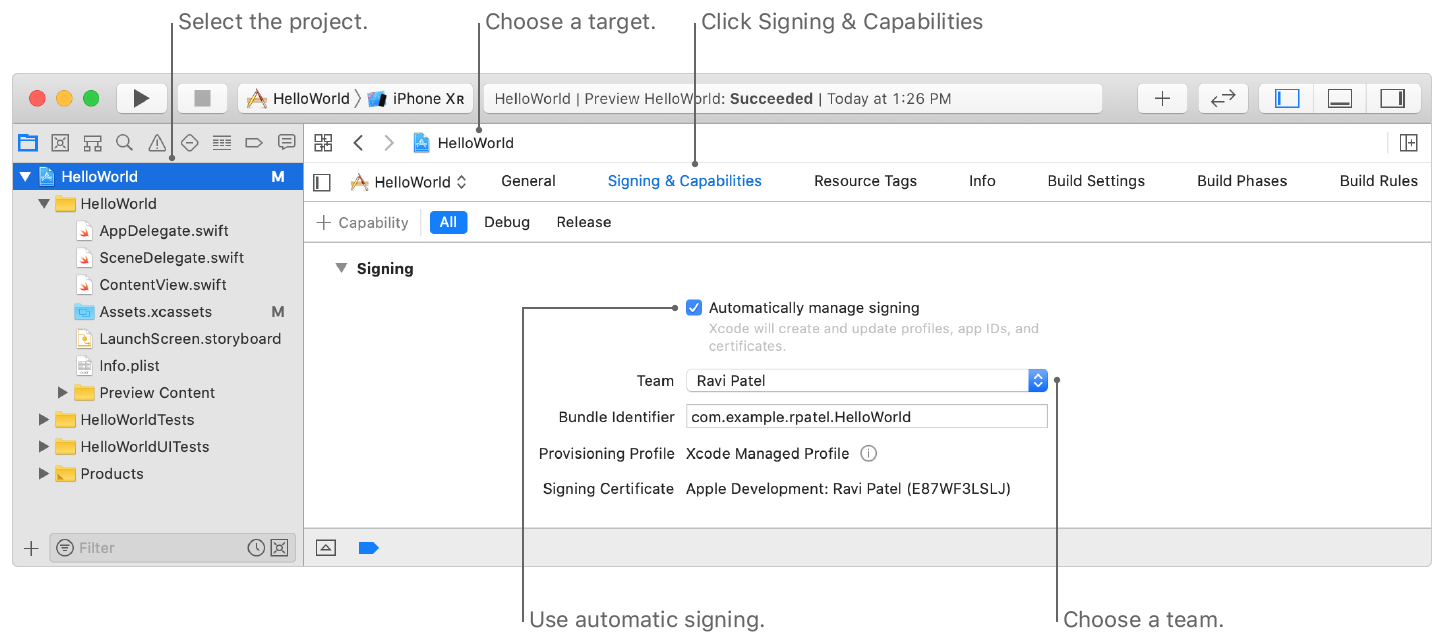Toggle the blue breakpoints activation icon
Viewport: 1444px width, 644px height.
pos(368,548)
